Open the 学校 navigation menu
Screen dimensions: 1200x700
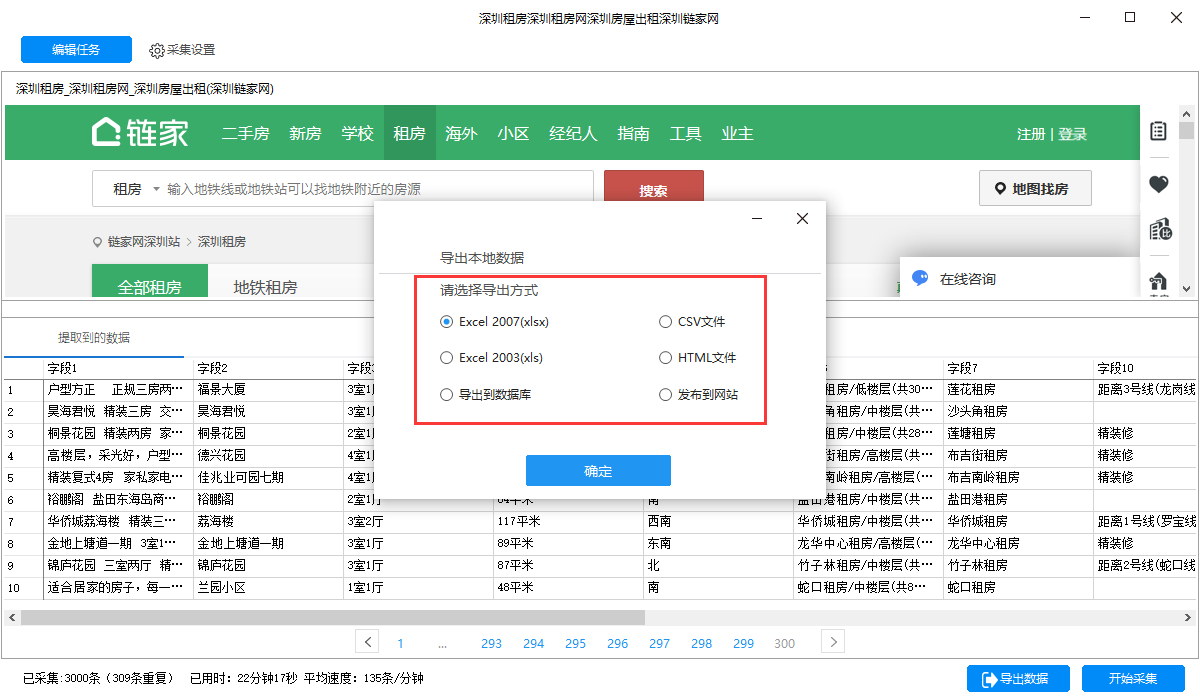pyautogui.click(x=357, y=133)
